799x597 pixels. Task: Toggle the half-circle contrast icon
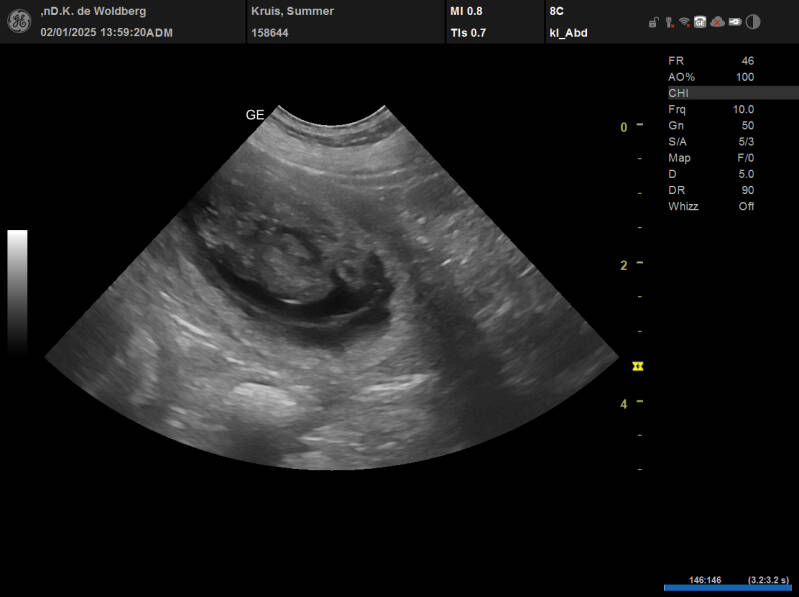(753, 22)
